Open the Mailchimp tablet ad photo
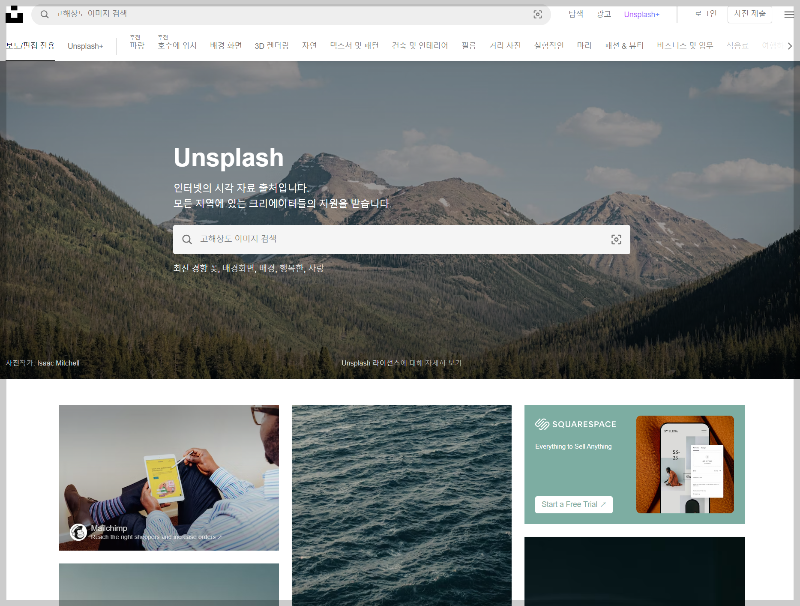This screenshot has width=800, height=606. click(169, 478)
